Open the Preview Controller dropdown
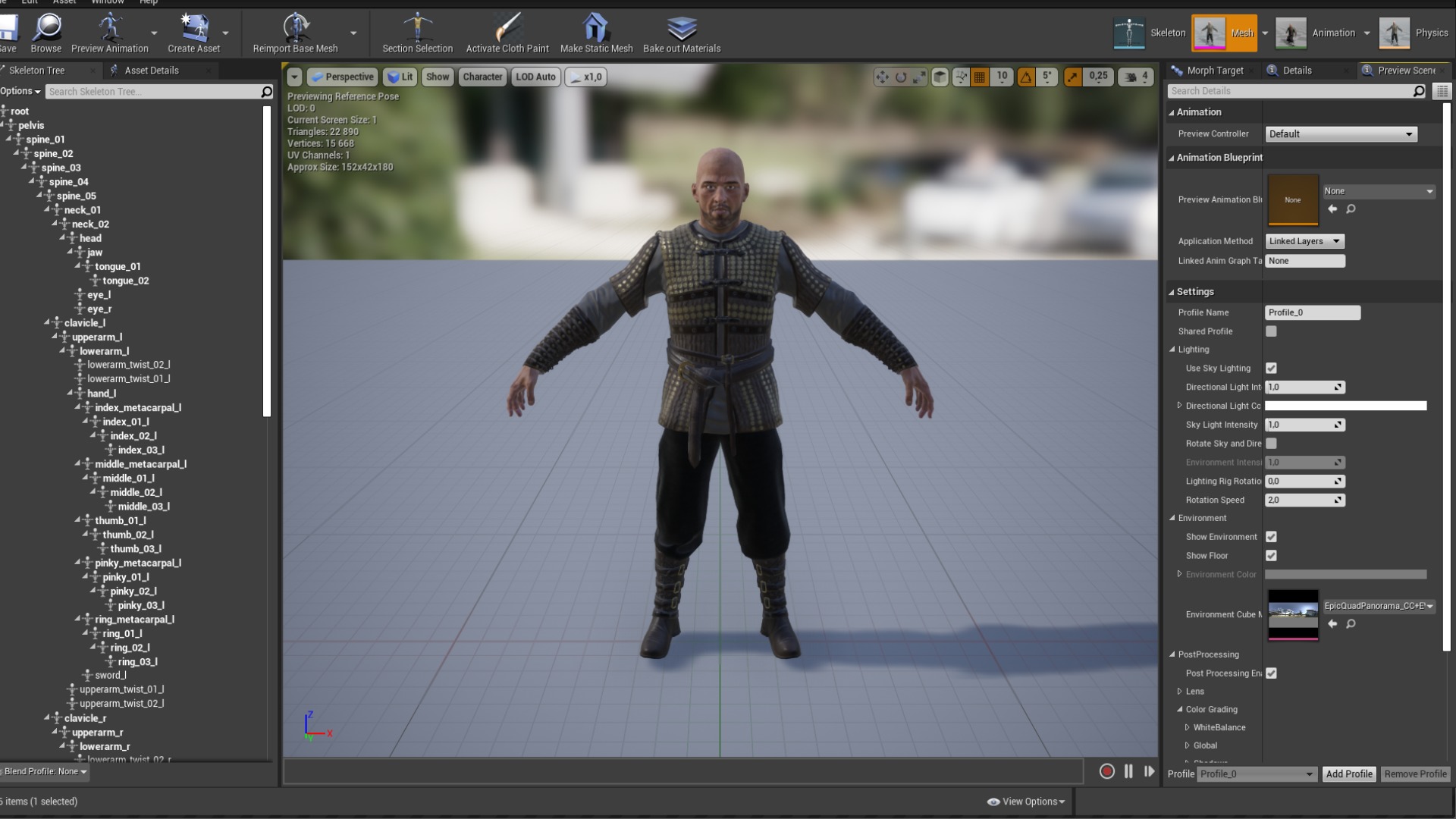The height and width of the screenshot is (819, 1456). [x=1341, y=134]
